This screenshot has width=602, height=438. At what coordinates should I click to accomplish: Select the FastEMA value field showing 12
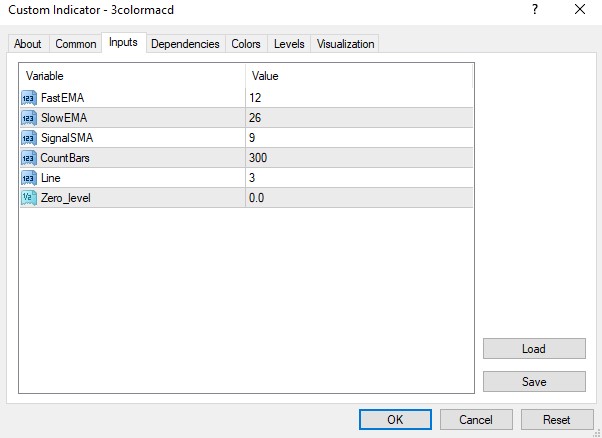pos(358,97)
